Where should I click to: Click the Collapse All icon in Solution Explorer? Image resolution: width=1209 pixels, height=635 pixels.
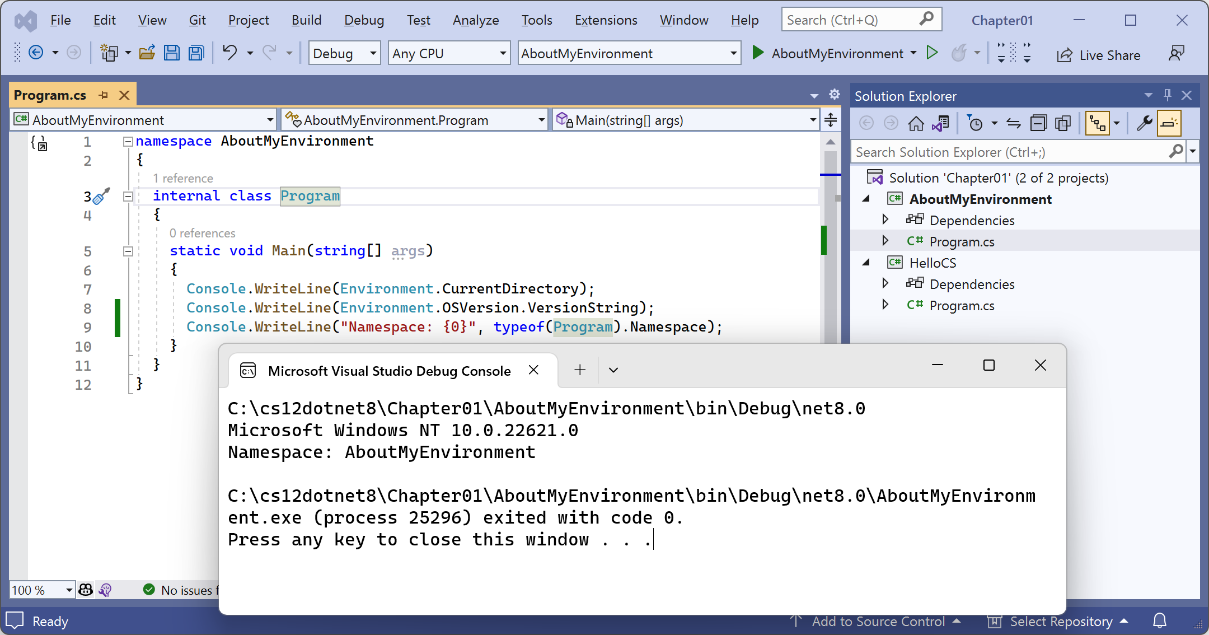1038,124
